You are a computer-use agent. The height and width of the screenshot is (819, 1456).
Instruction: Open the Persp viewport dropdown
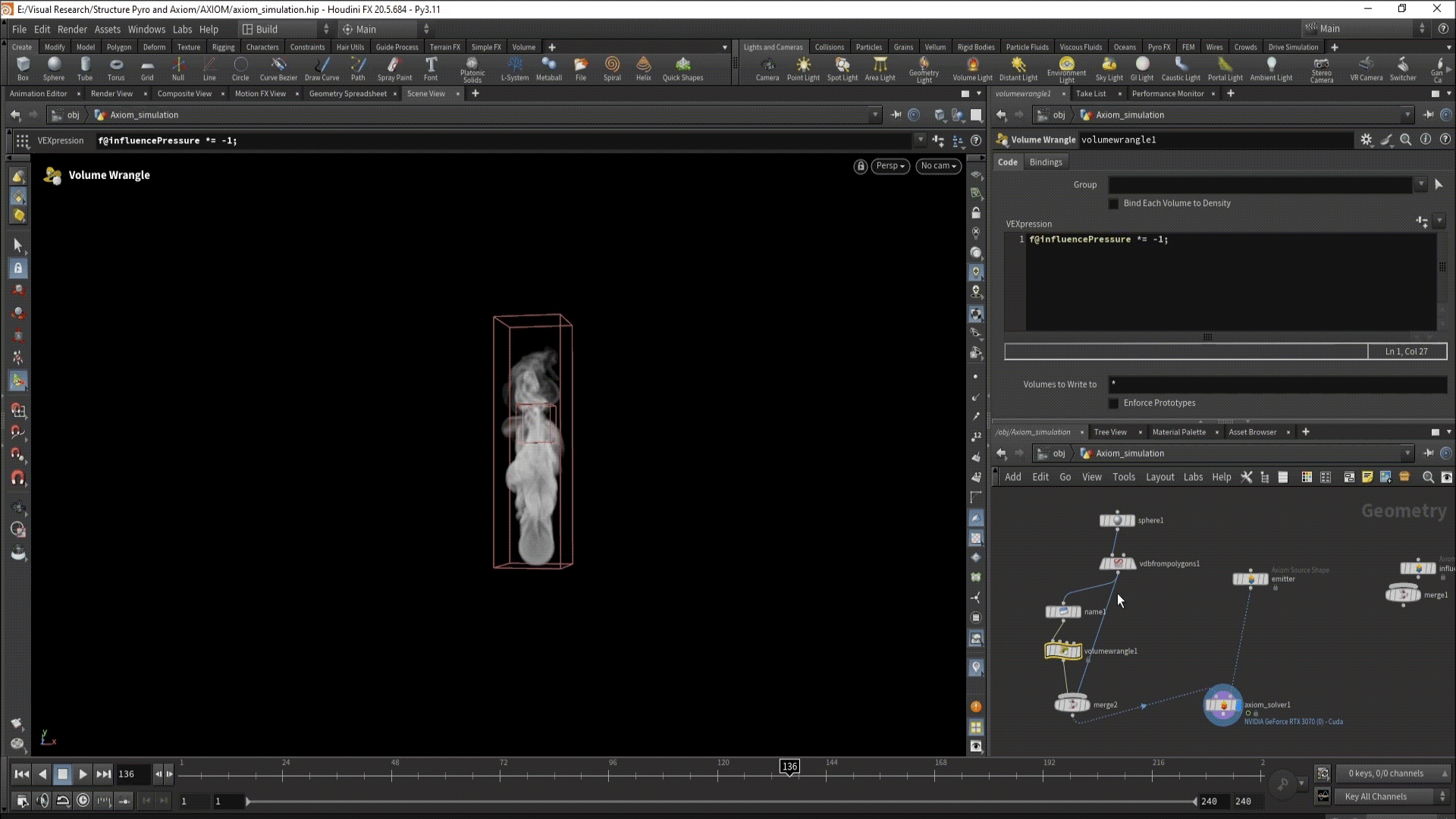[890, 166]
